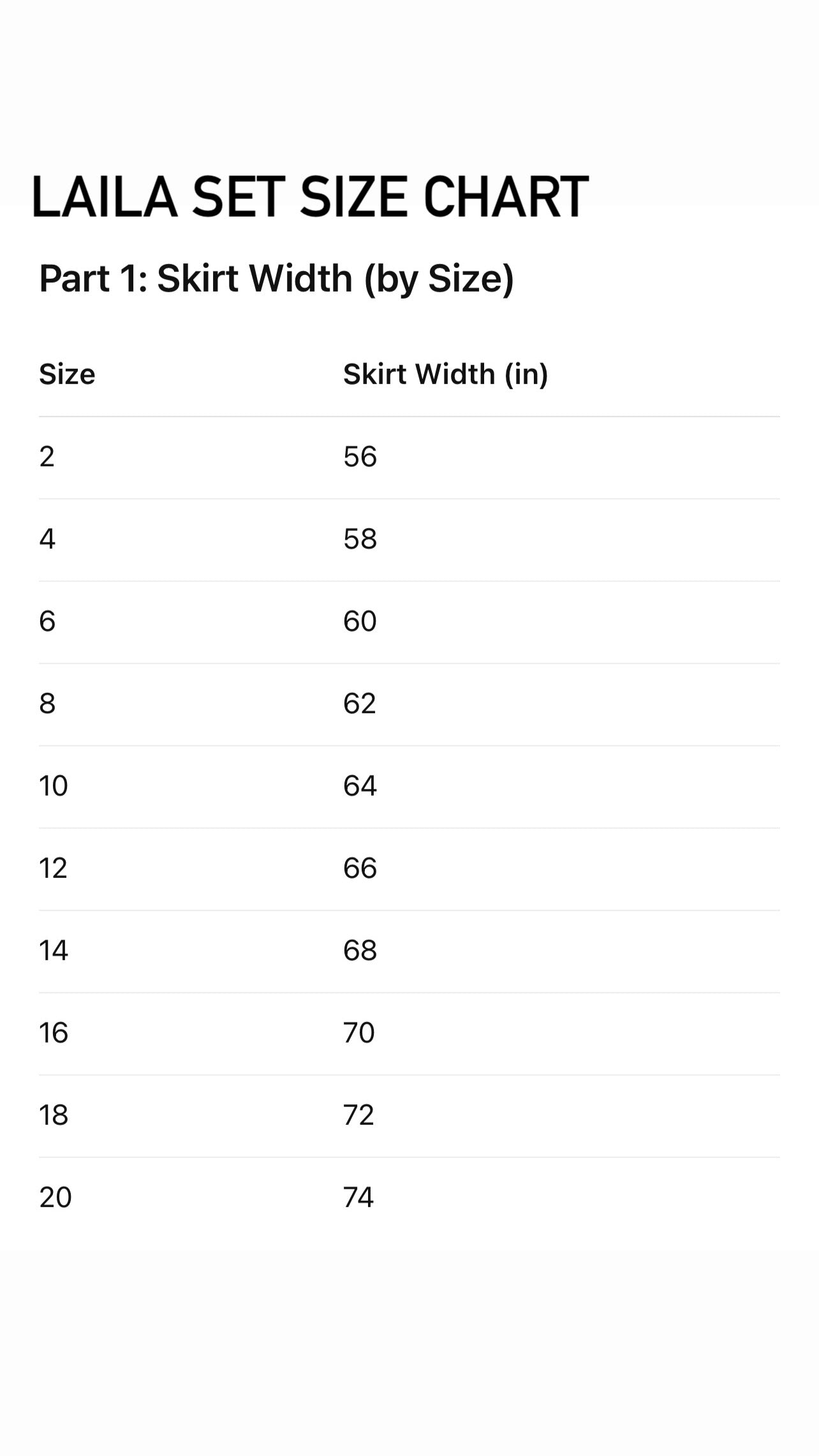Select size 6 in the Size column

pyautogui.click(x=47, y=621)
